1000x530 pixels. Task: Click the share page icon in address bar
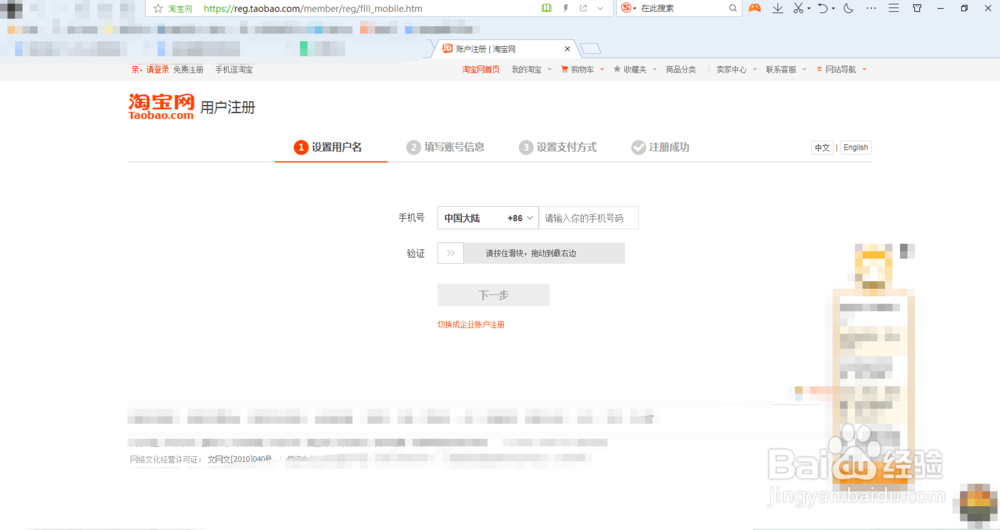pyautogui.click(x=583, y=8)
